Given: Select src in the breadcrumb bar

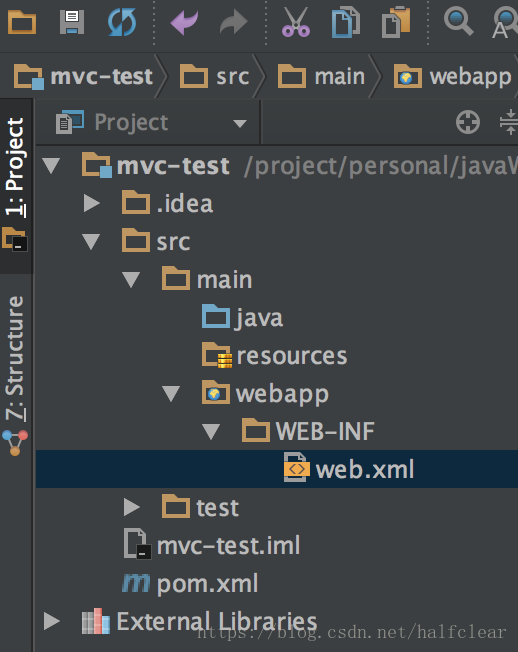Looking at the screenshot, I should click(x=214, y=76).
